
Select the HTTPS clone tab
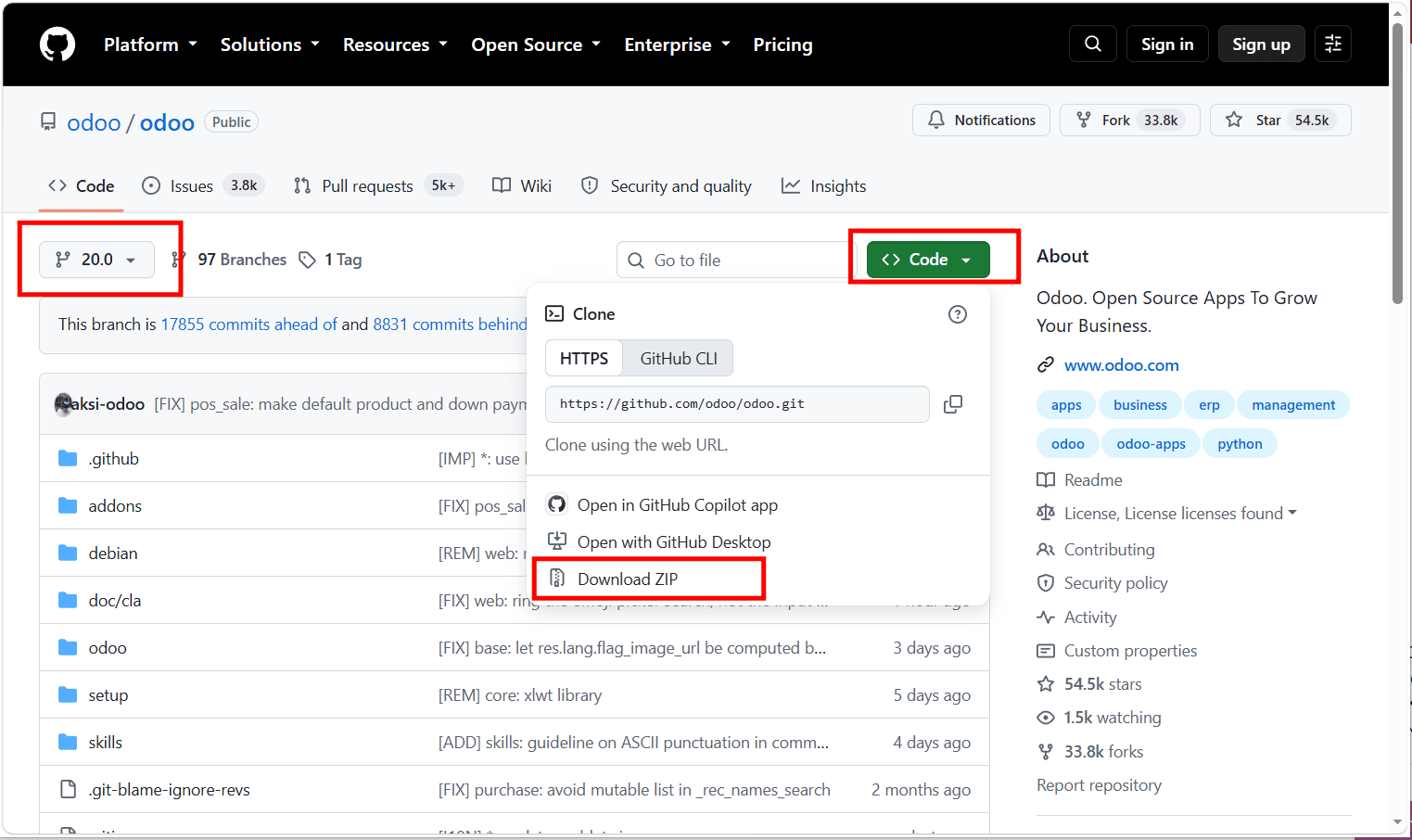click(584, 359)
